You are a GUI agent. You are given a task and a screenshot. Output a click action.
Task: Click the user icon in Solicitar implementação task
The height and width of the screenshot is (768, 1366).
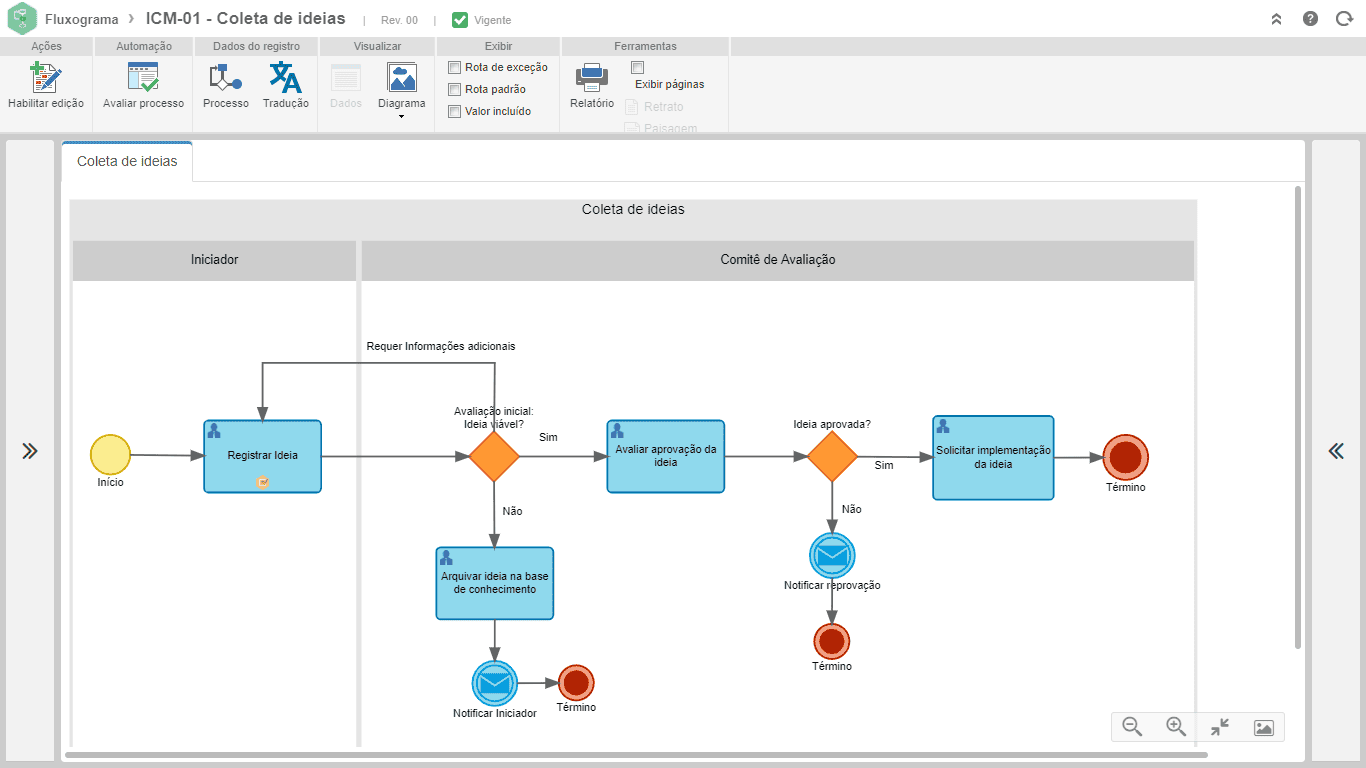943,426
